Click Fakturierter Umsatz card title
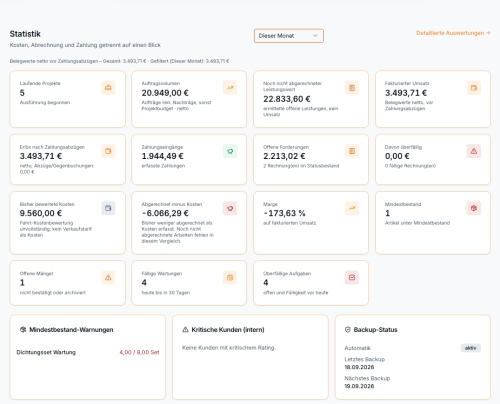This screenshot has width=500, height=404. click(x=407, y=83)
